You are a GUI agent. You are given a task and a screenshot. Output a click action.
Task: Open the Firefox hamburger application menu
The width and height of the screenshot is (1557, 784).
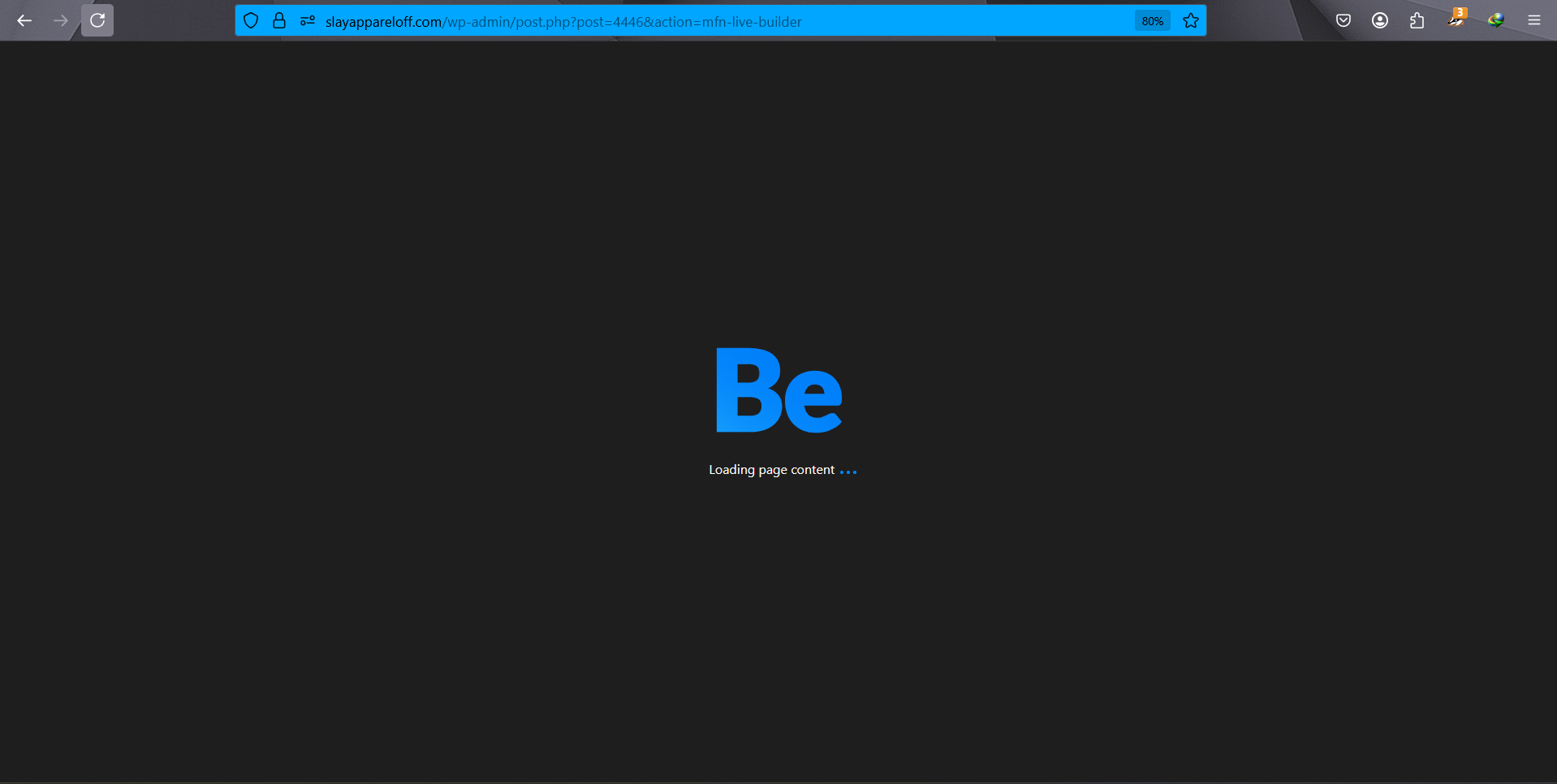click(x=1534, y=20)
